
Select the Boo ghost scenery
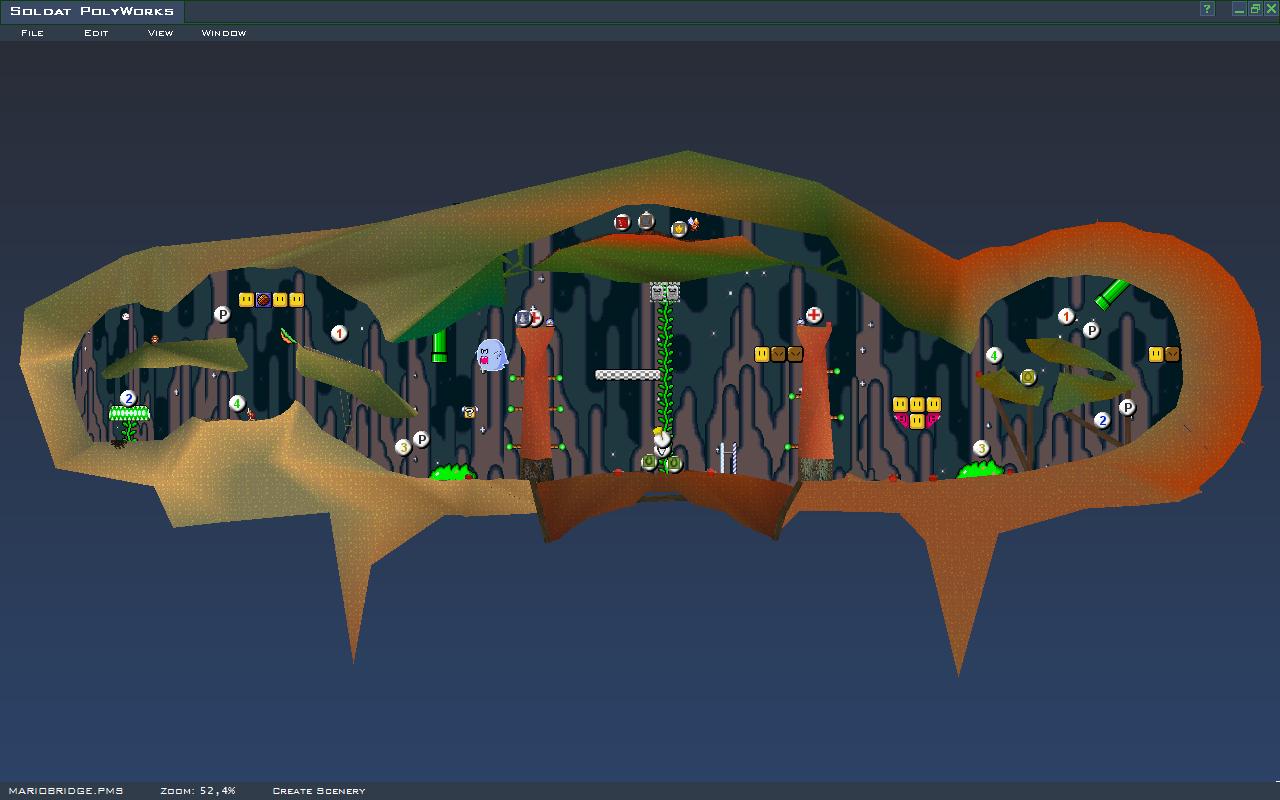[490, 355]
